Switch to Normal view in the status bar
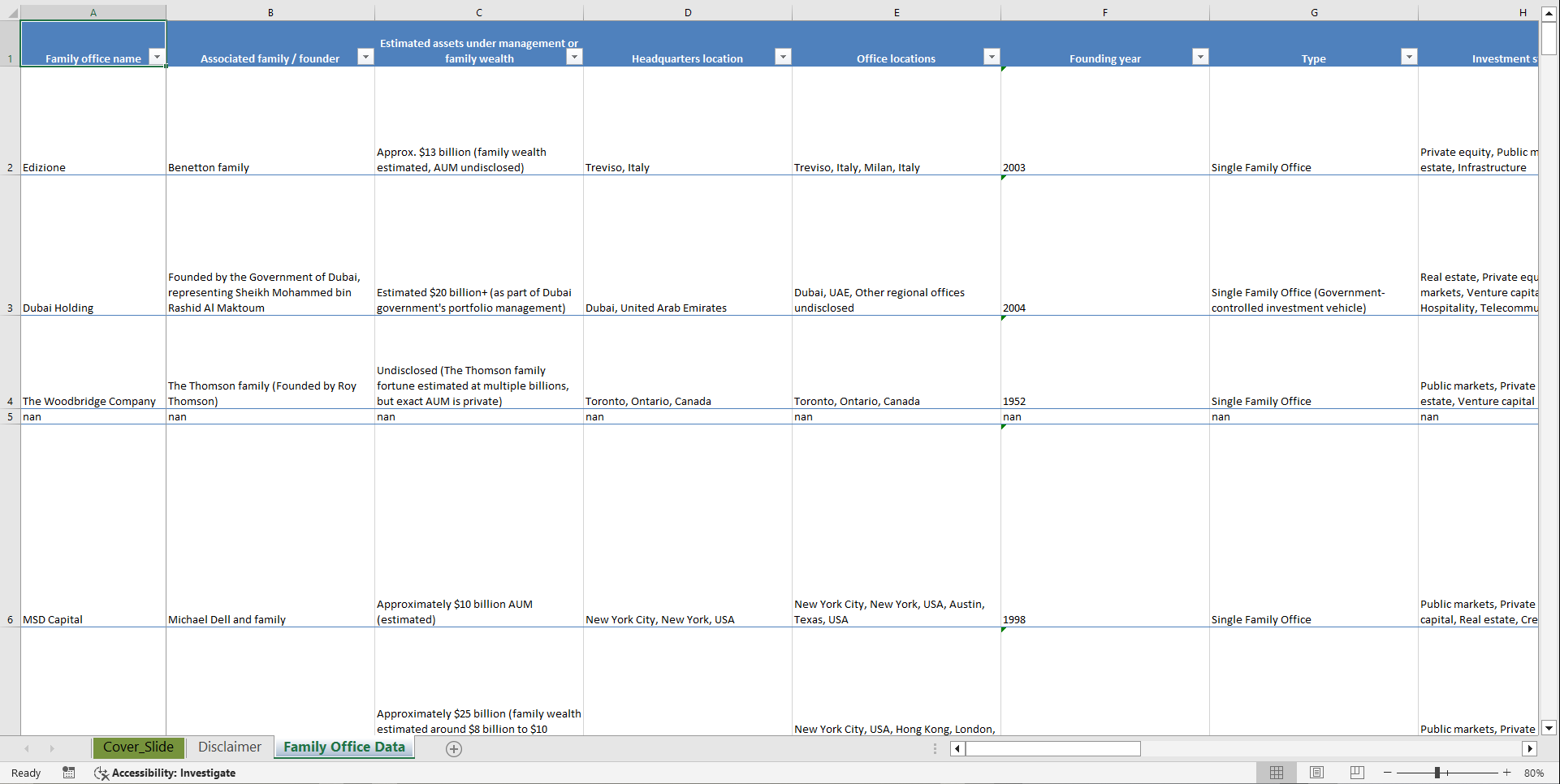Image resolution: width=1560 pixels, height=784 pixels. 1277,773
